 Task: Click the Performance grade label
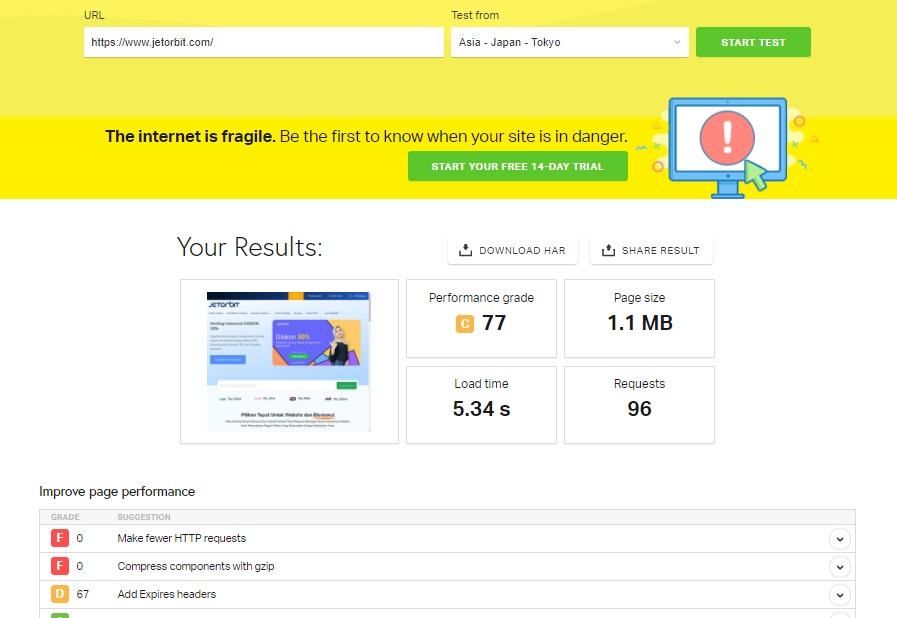481,298
